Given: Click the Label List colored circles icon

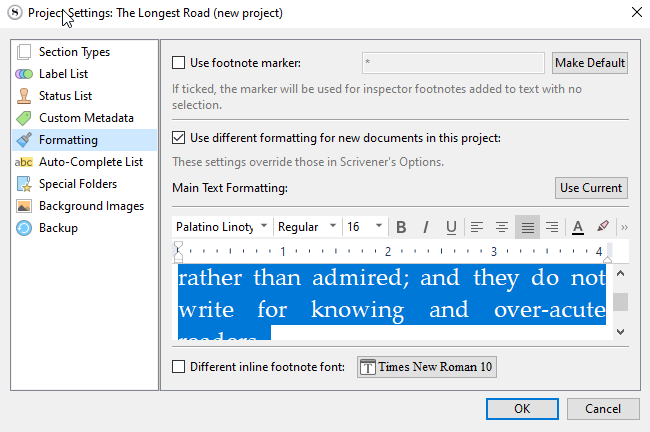Looking at the screenshot, I should [24, 74].
